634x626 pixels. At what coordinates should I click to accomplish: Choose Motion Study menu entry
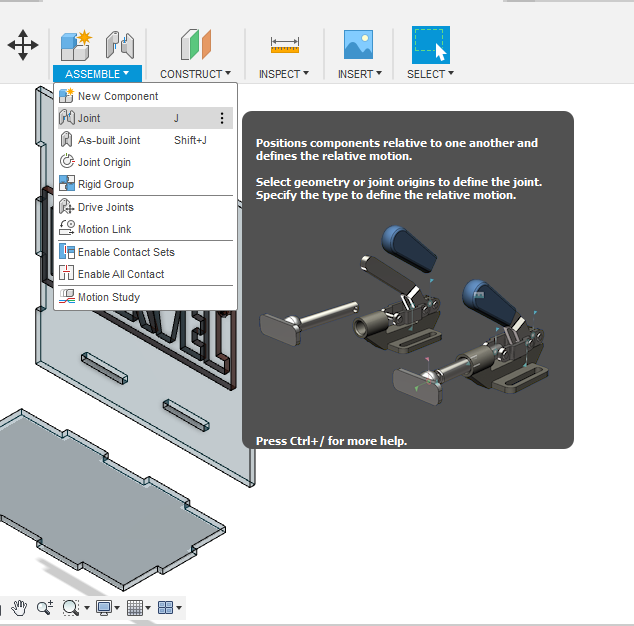[145, 297]
